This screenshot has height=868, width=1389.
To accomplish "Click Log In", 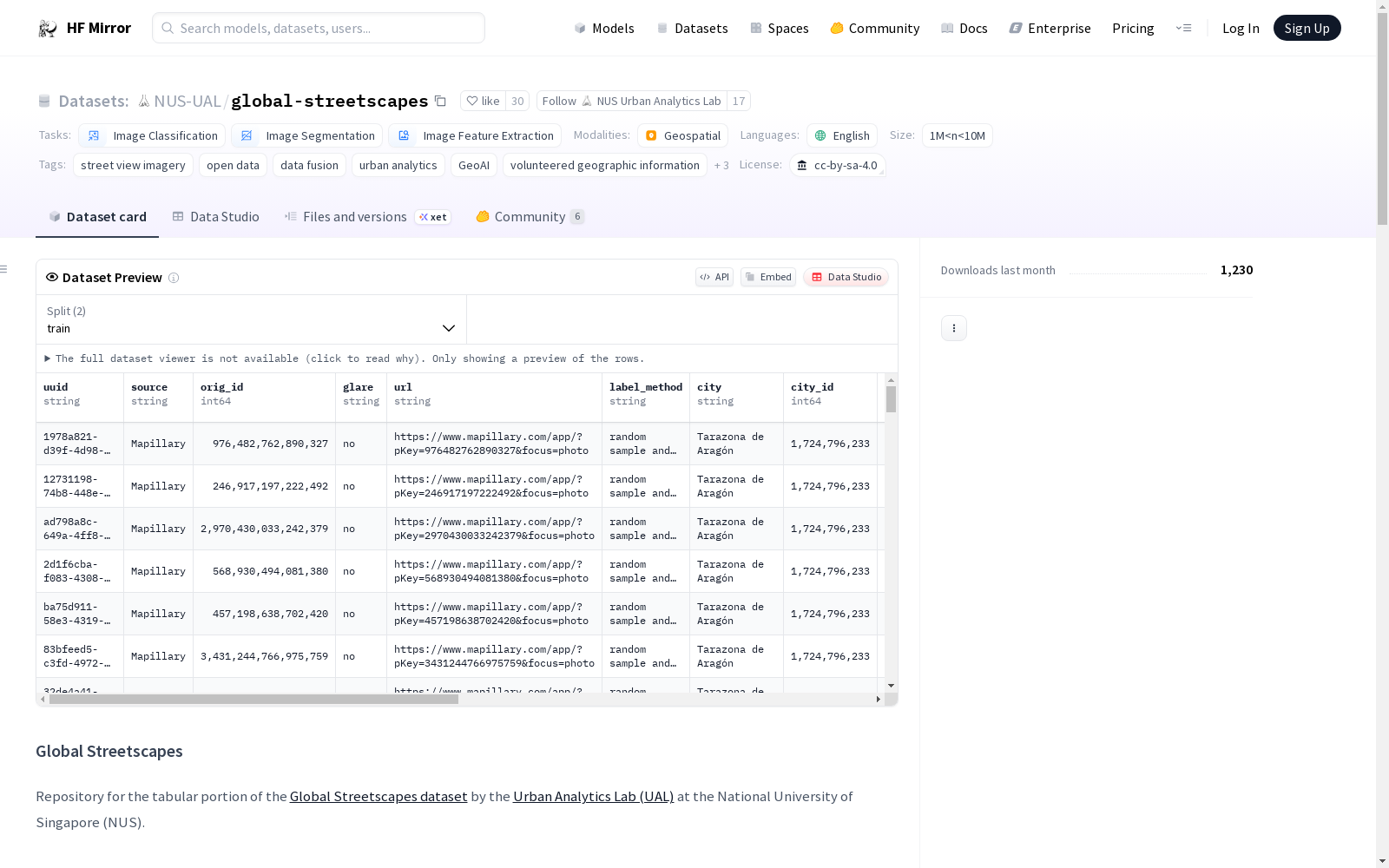I will (1241, 28).
